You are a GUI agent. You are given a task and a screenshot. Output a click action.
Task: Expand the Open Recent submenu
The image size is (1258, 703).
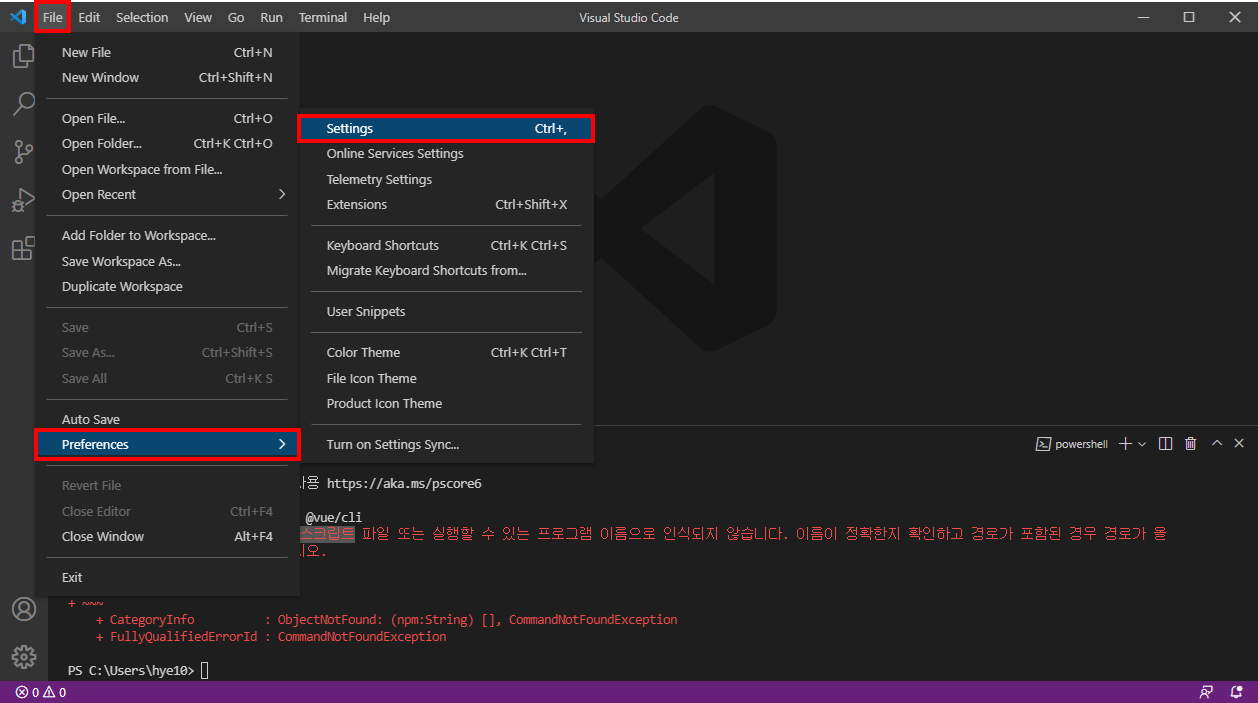pyautogui.click(x=167, y=195)
